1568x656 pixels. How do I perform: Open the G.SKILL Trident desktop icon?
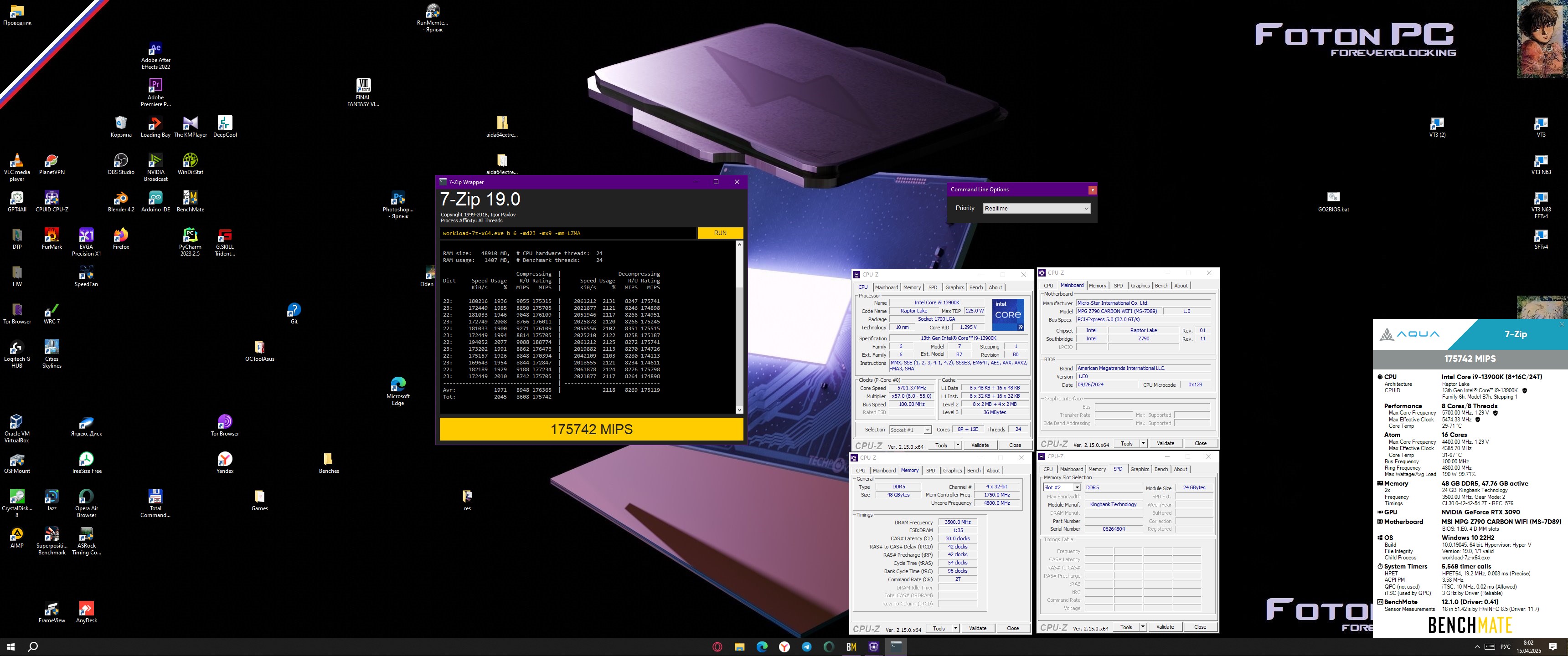click(225, 241)
